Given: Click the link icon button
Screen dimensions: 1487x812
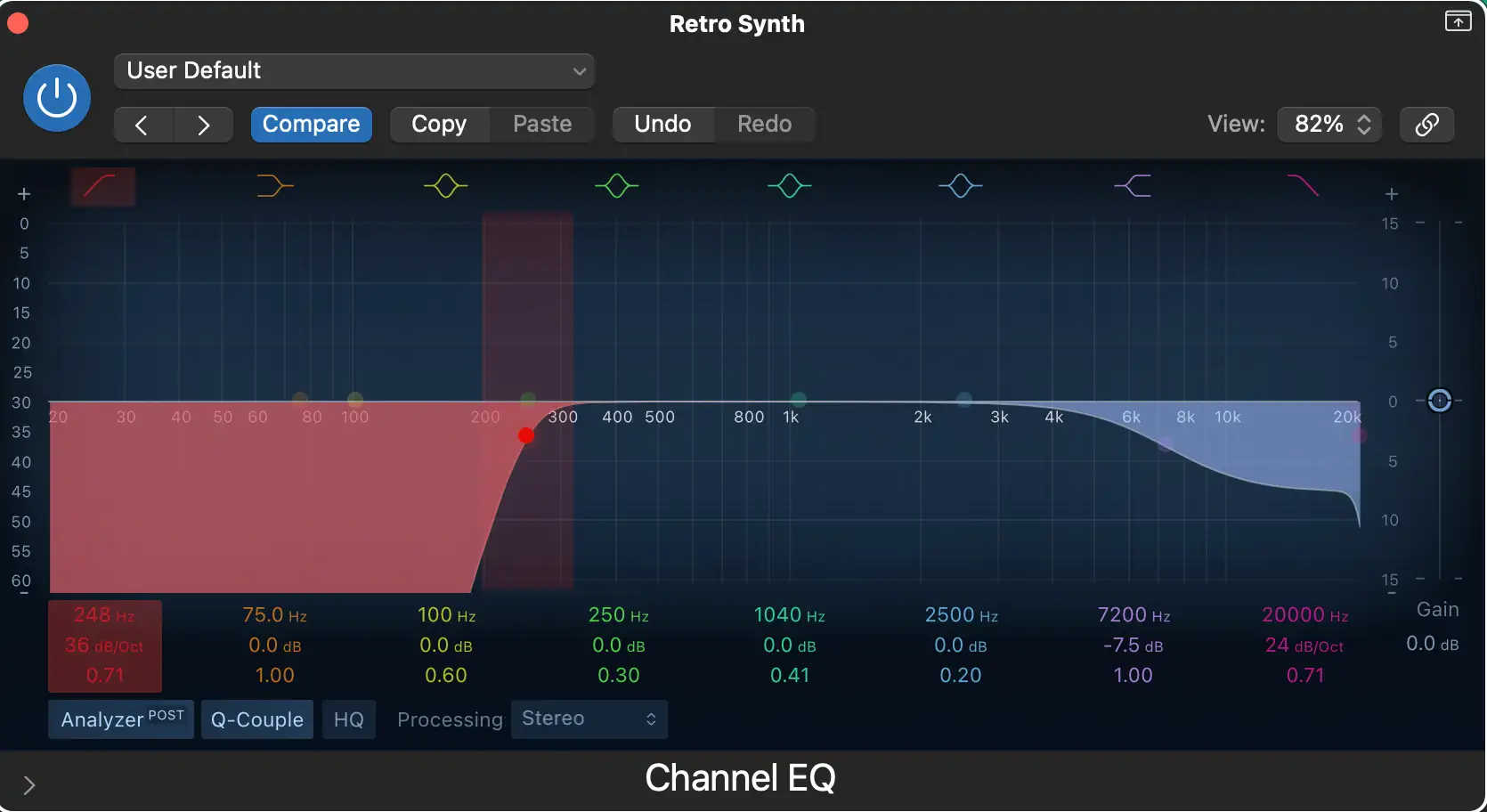Looking at the screenshot, I should pos(1426,124).
